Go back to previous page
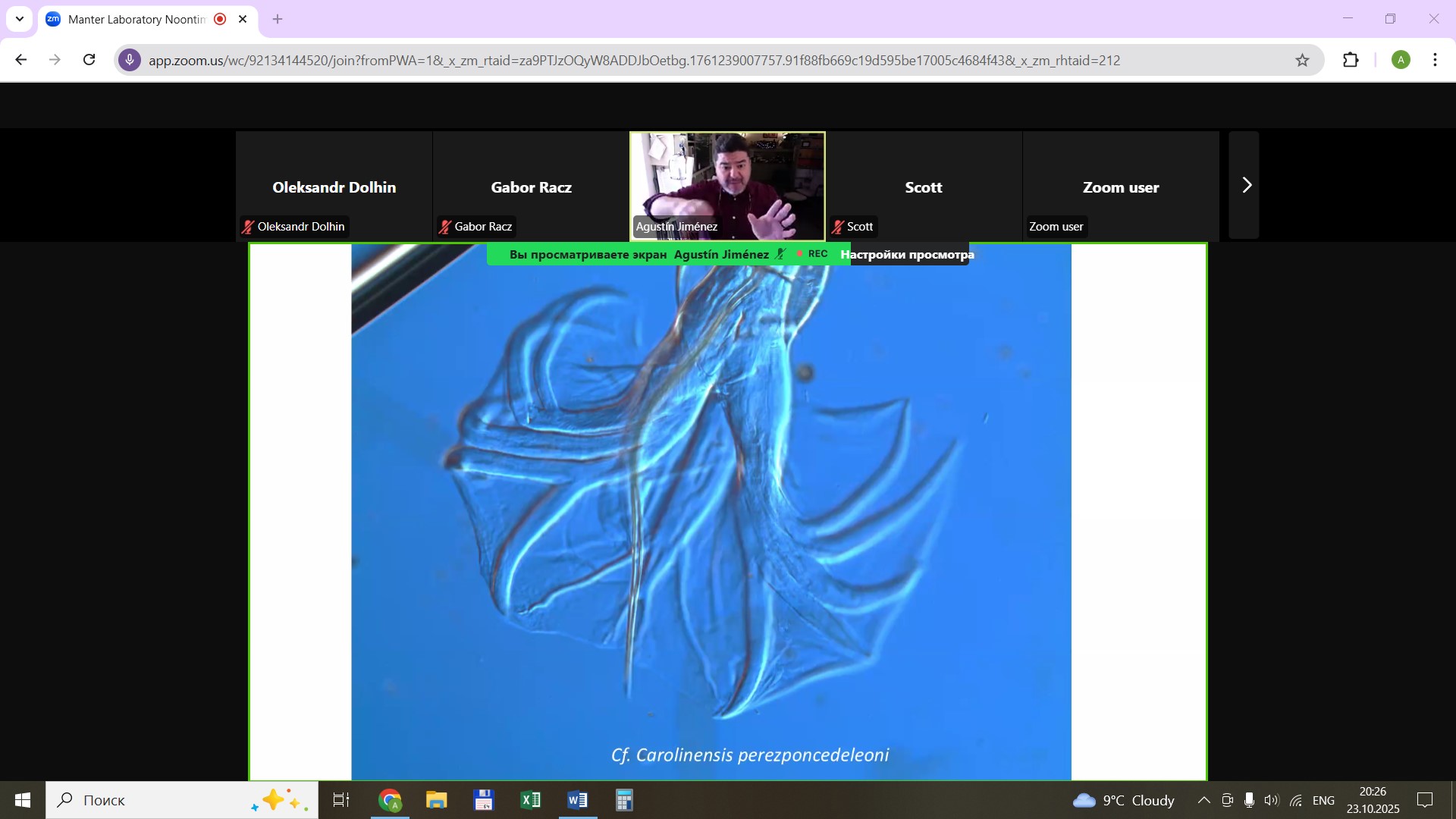 21,60
